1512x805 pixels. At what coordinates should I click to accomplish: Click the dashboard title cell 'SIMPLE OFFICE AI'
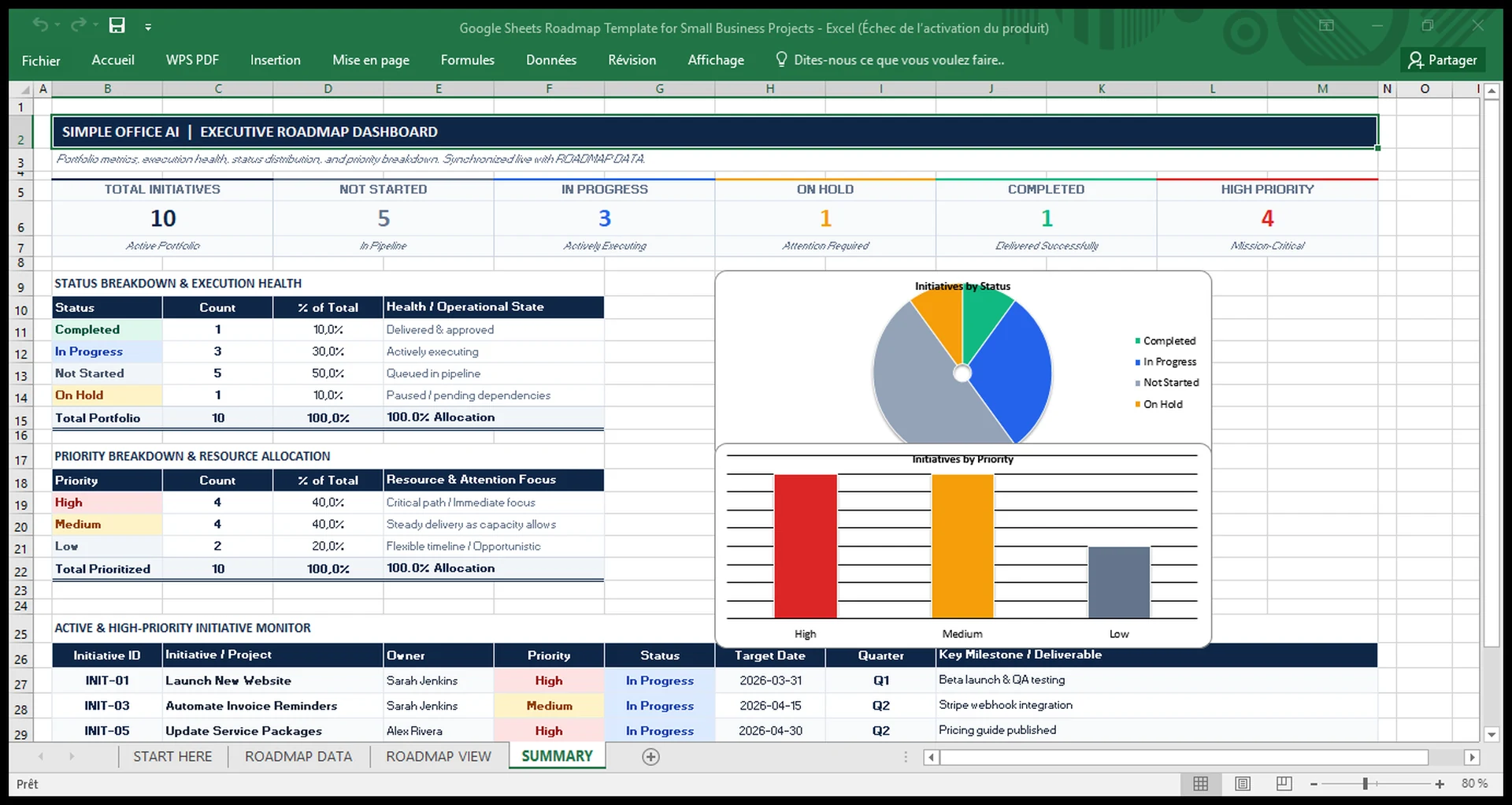714,132
